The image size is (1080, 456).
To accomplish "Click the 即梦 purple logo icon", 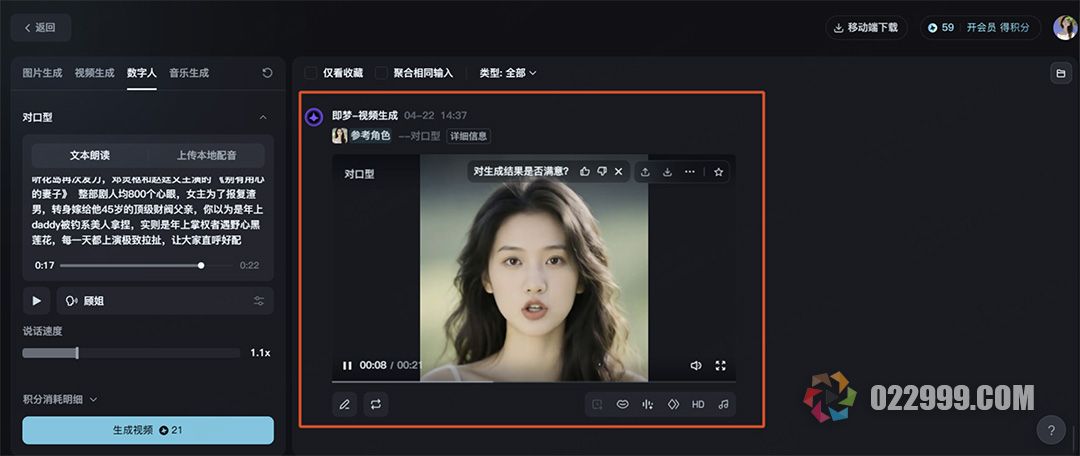I will tap(314, 117).
